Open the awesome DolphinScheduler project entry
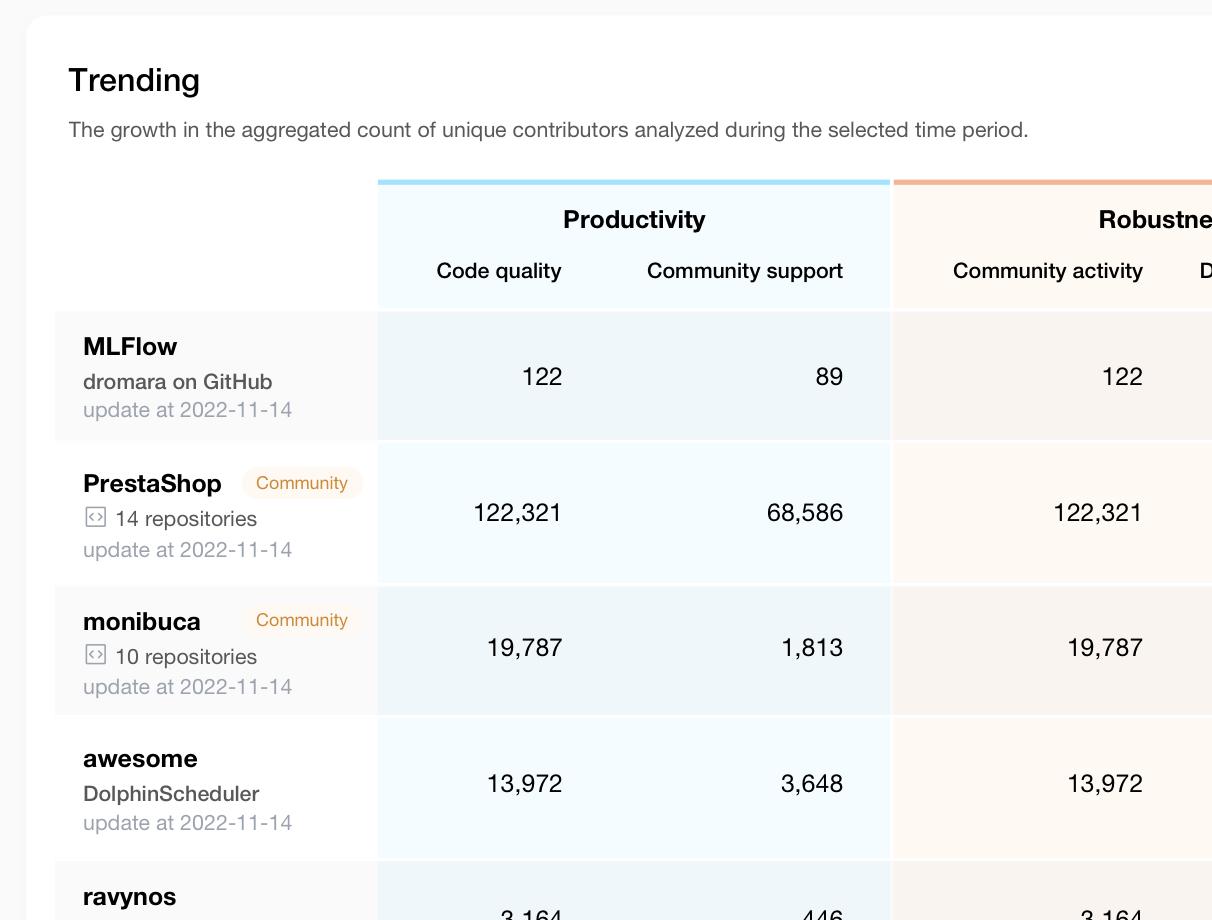 140,758
